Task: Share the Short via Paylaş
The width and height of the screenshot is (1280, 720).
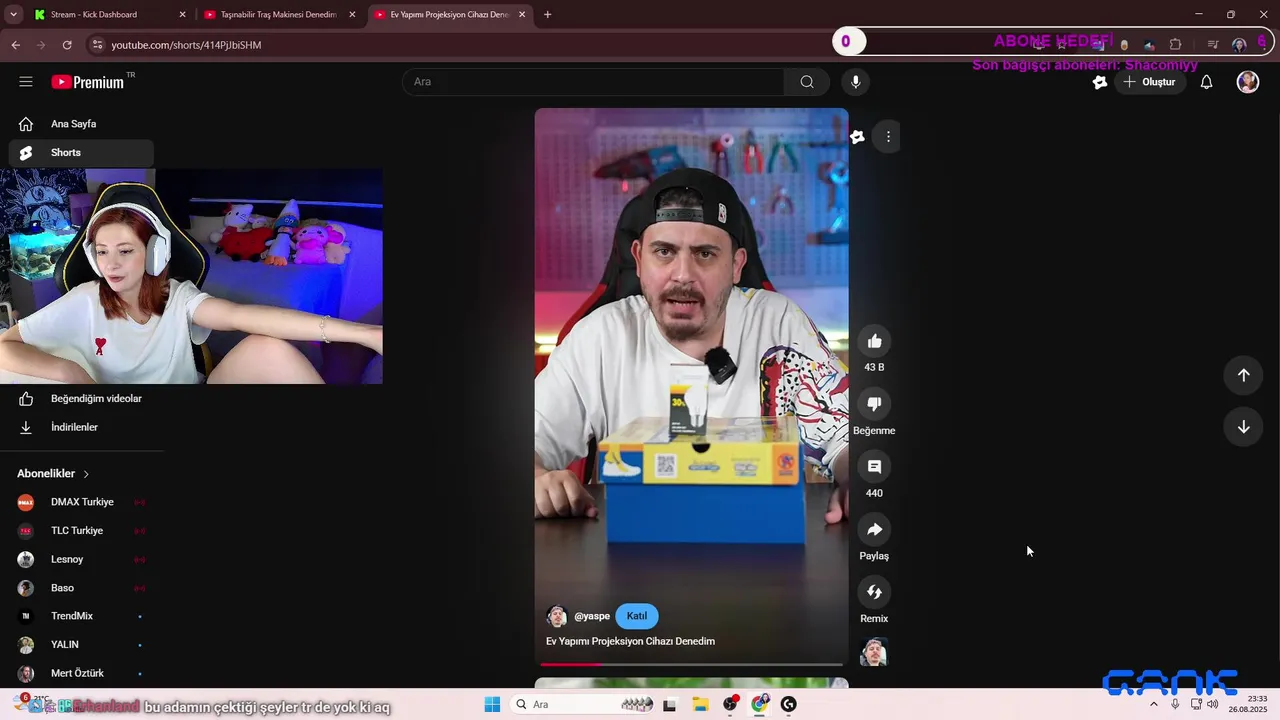Action: point(874,529)
